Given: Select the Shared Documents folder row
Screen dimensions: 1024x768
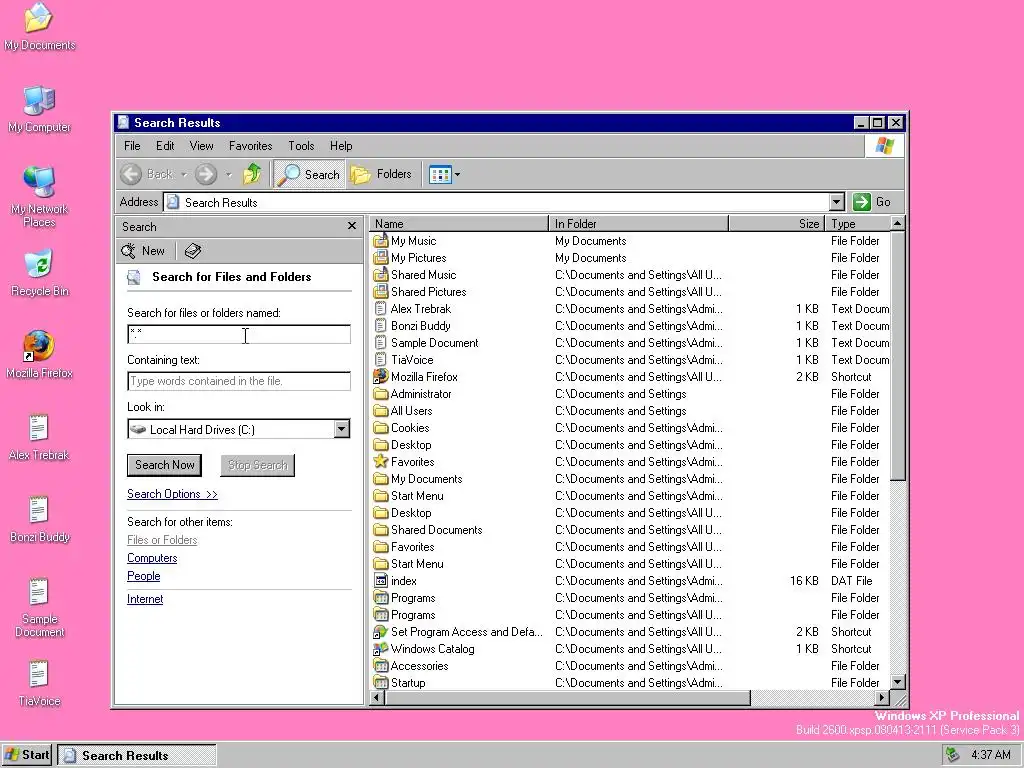Looking at the screenshot, I should 630,530.
